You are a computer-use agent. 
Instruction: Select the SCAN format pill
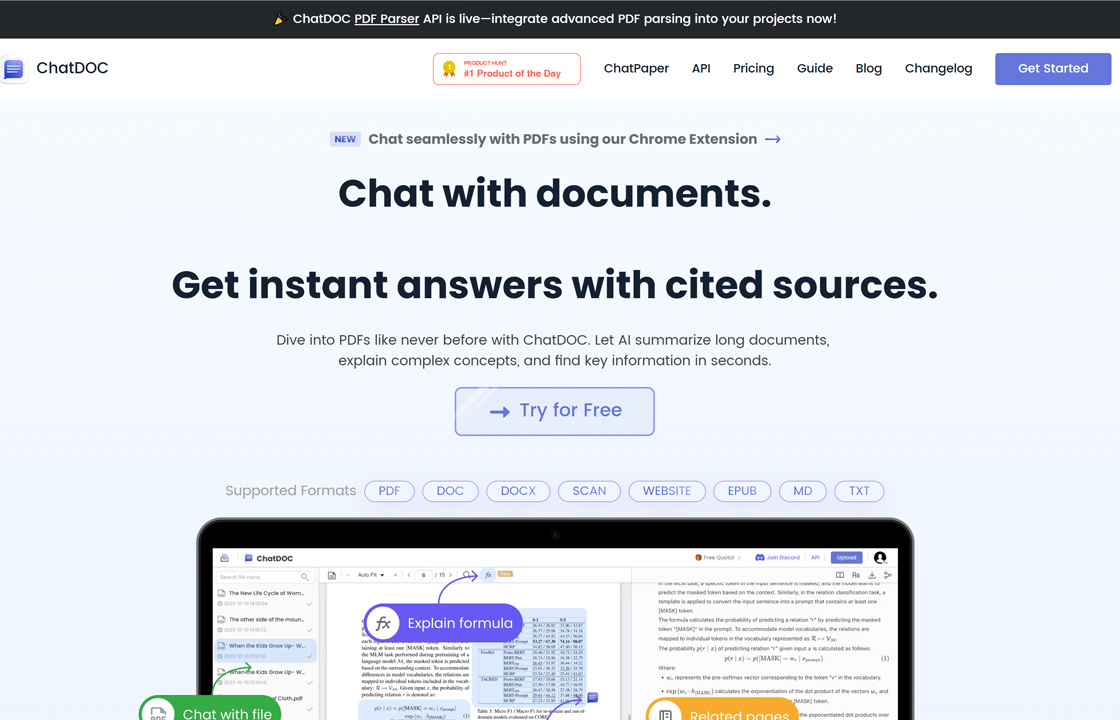(x=589, y=491)
